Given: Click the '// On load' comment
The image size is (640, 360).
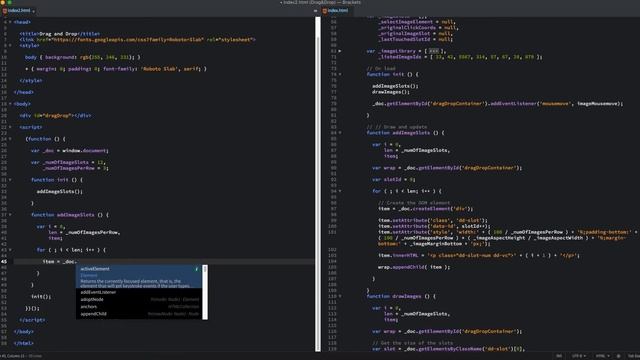Looking at the screenshot, I should click(381, 69).
